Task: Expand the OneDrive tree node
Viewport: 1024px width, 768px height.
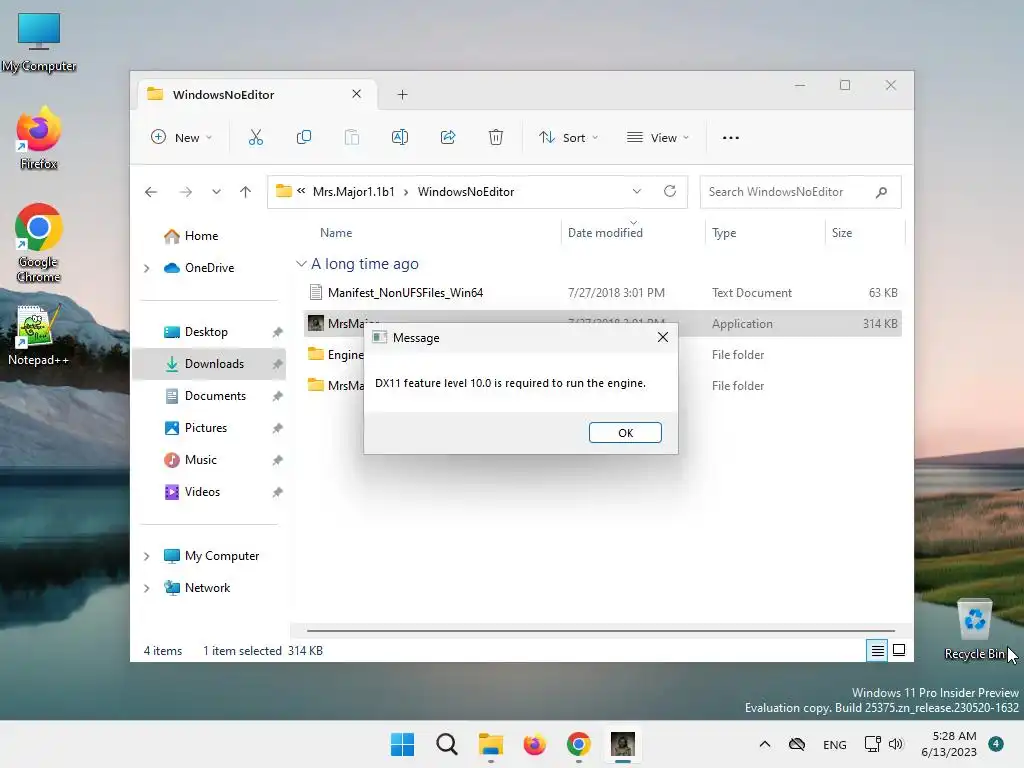Action: 146,268
